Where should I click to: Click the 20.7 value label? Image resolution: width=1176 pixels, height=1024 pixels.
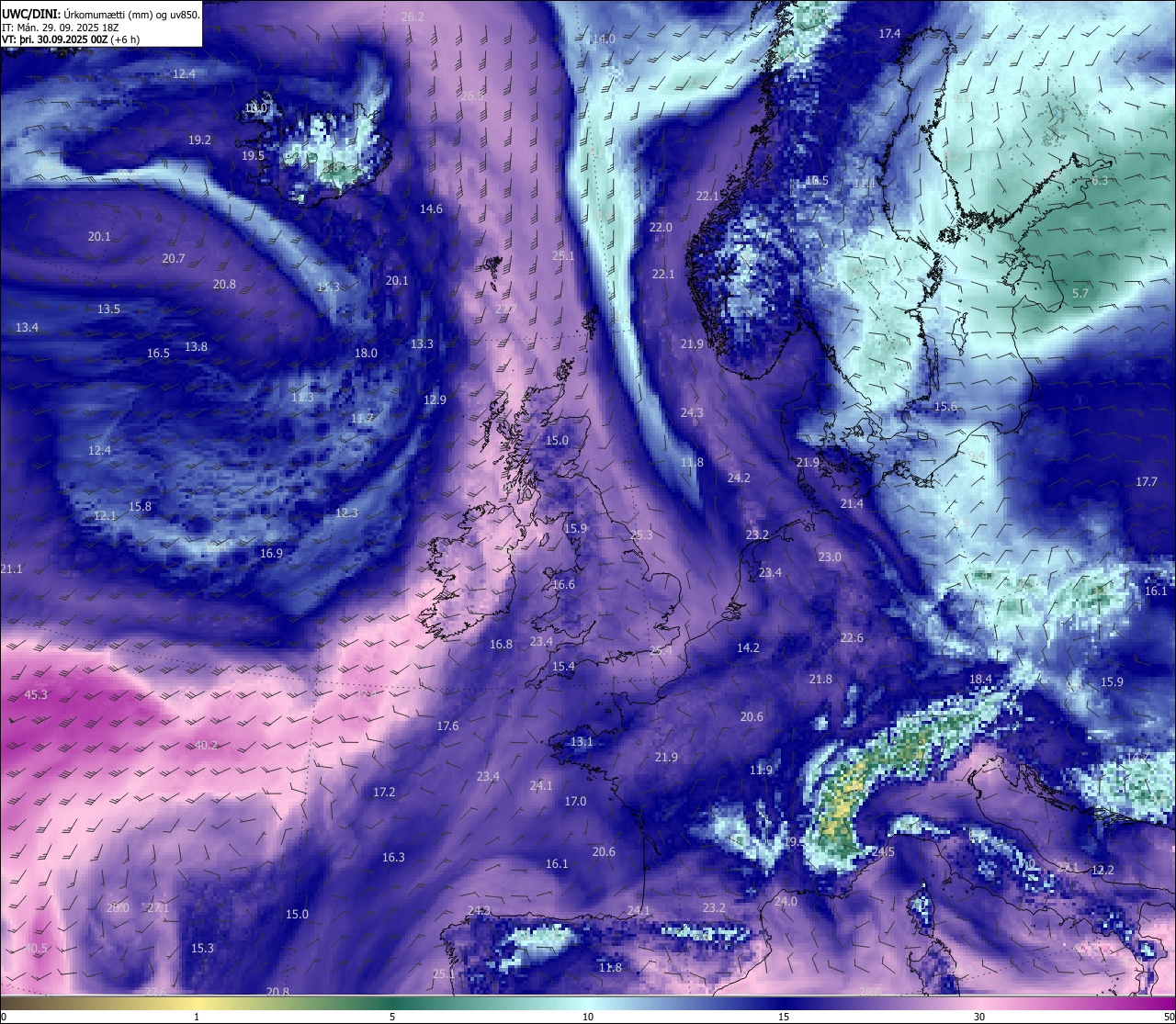tap(174, 259)
